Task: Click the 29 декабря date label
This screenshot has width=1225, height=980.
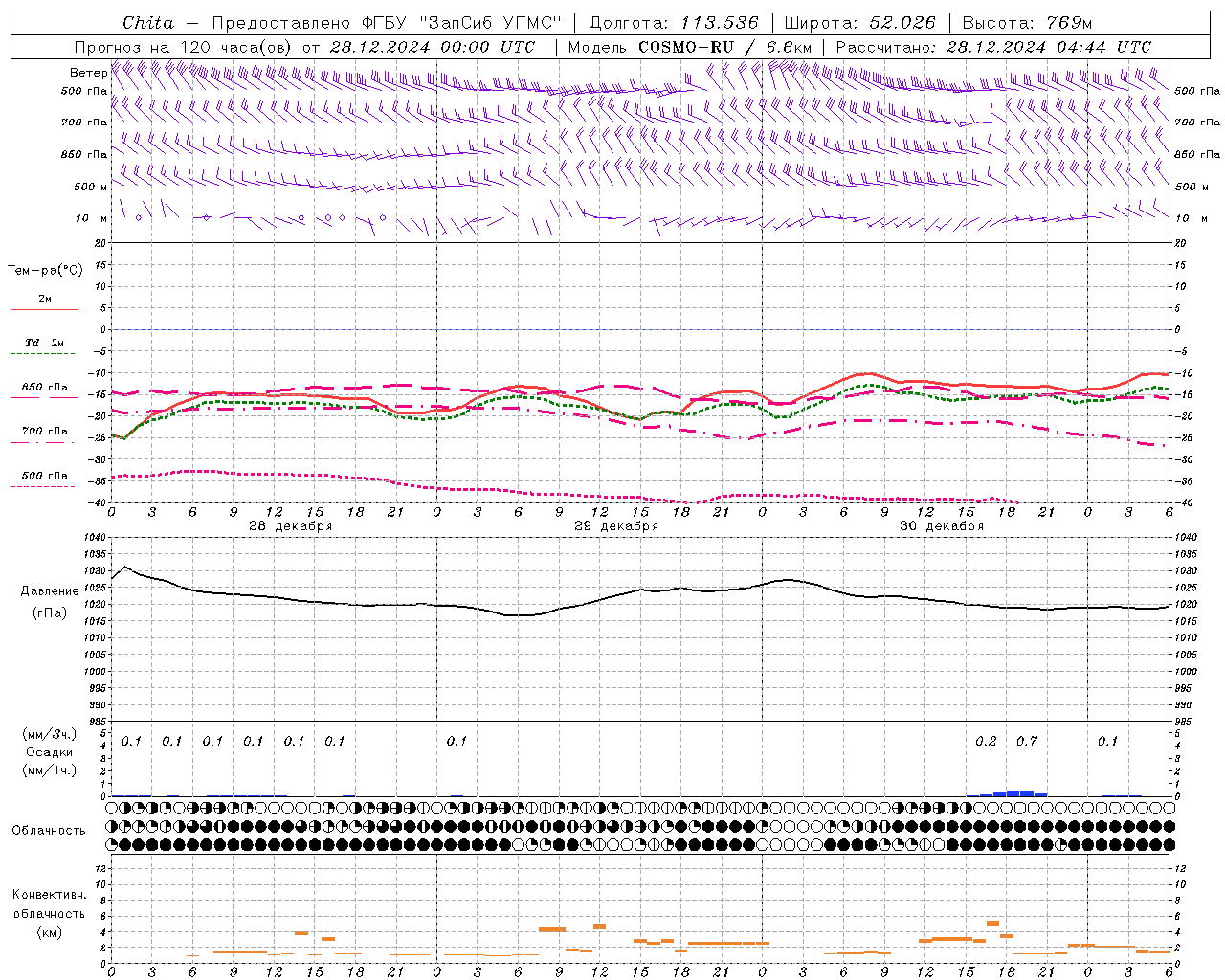Action: (616, 526)
